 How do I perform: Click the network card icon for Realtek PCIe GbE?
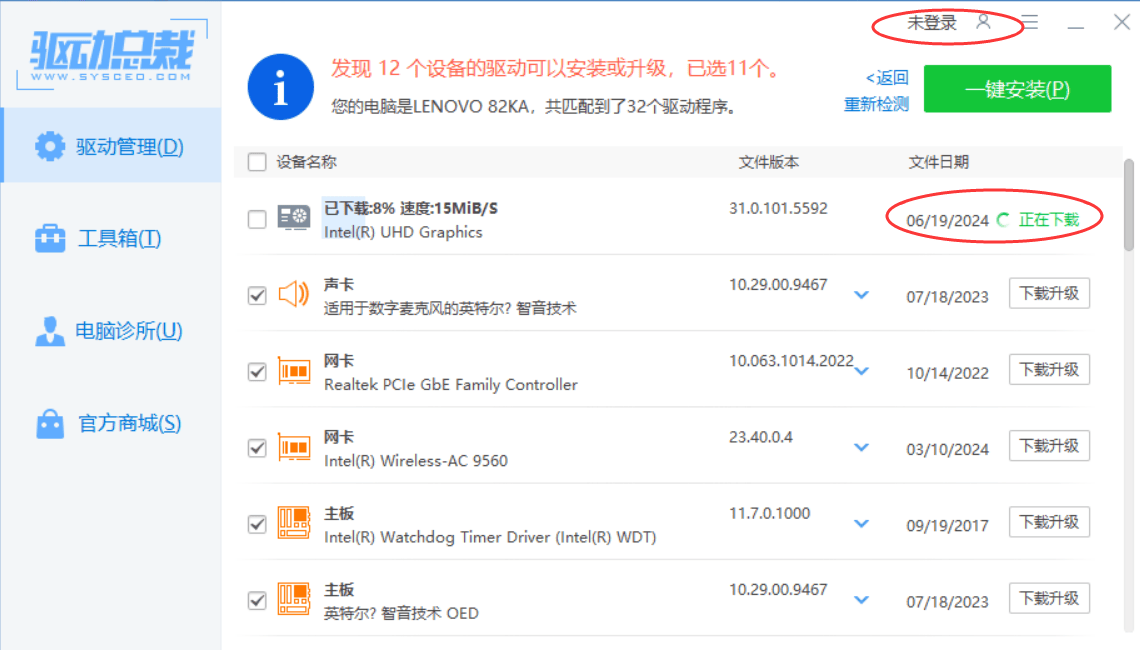click(294, 371)
